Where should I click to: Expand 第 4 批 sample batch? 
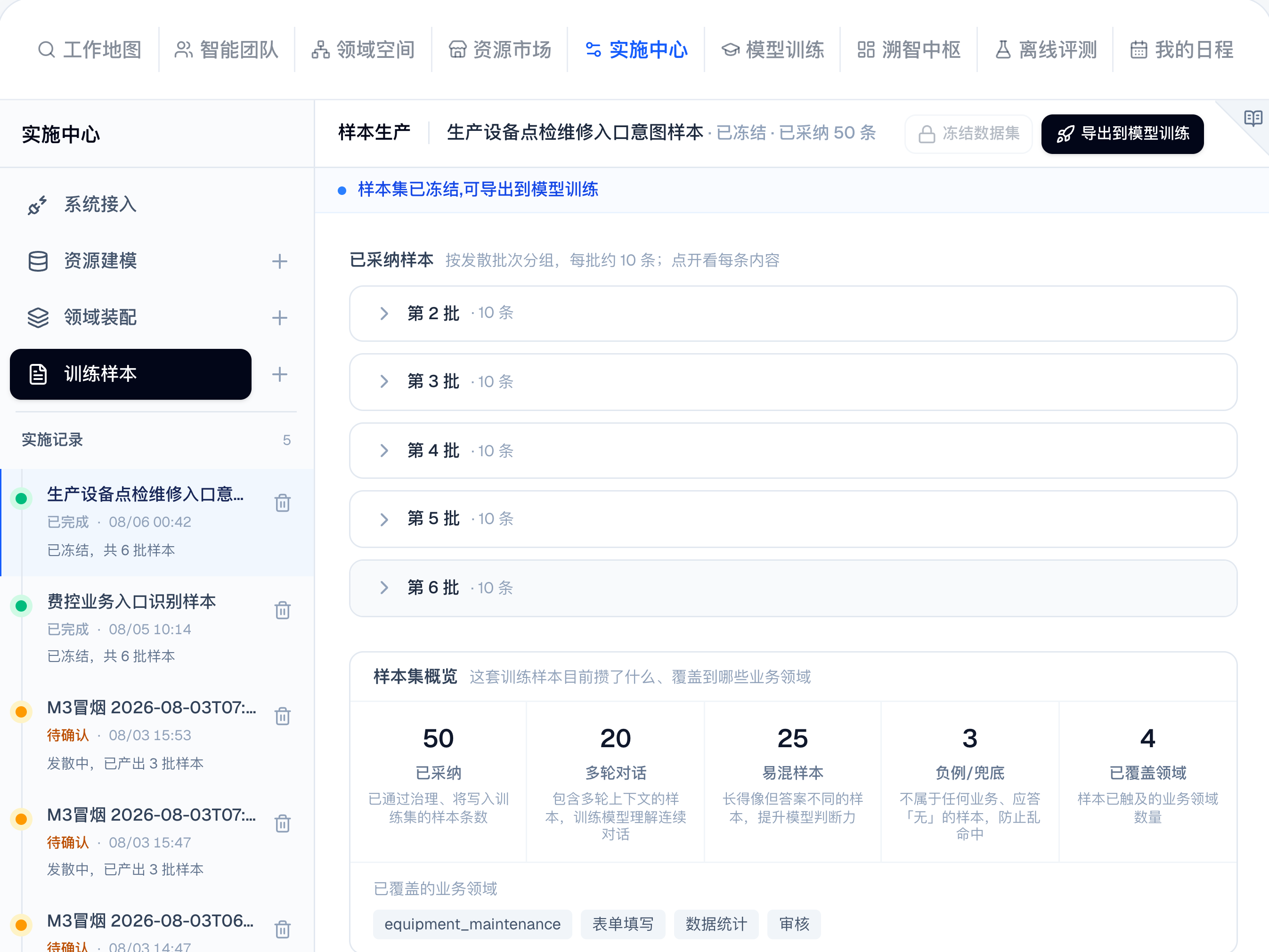point(793,450)
